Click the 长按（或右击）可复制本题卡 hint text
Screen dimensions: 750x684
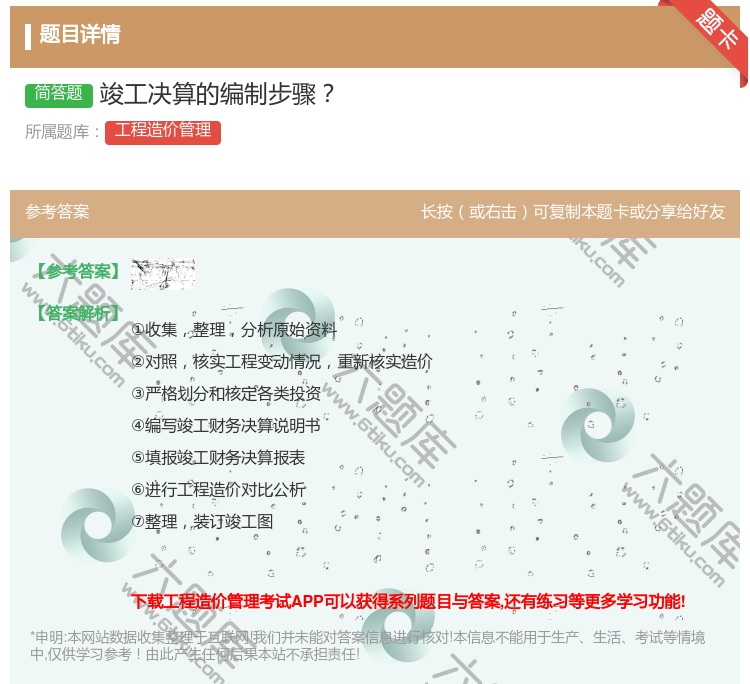pos(573,212)
